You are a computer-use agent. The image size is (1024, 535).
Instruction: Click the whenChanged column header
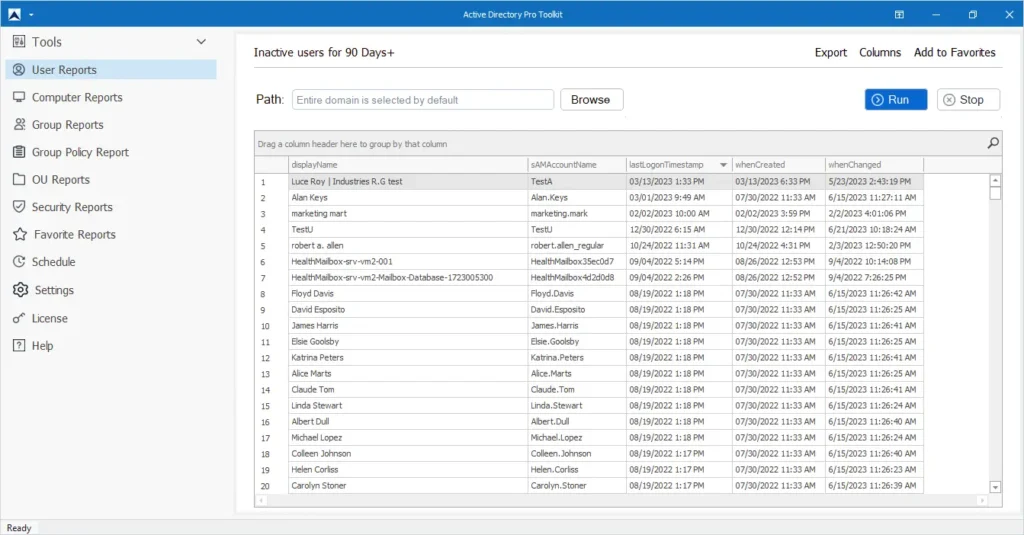pos(874,165)
